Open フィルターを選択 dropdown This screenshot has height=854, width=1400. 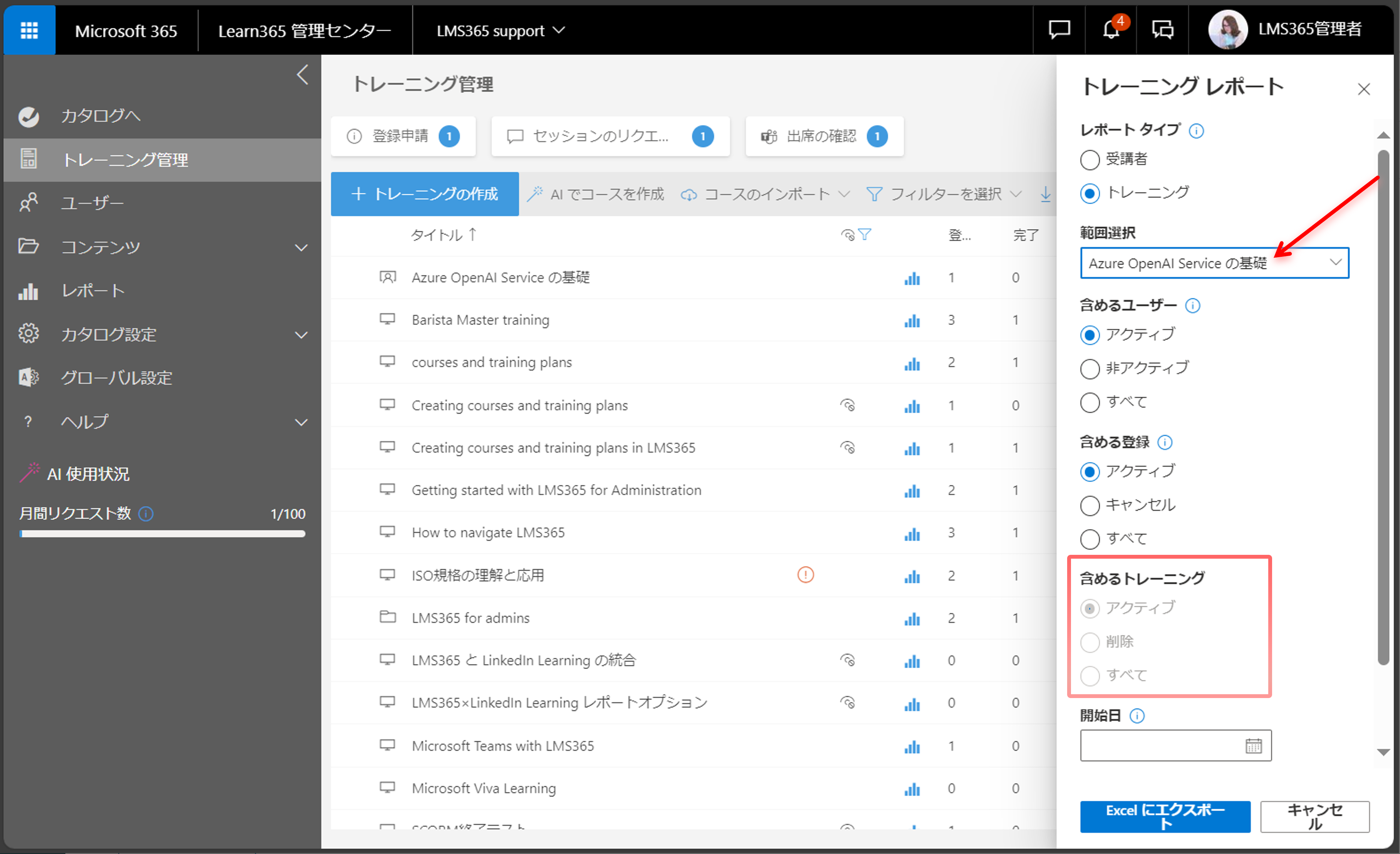(944, 194)
